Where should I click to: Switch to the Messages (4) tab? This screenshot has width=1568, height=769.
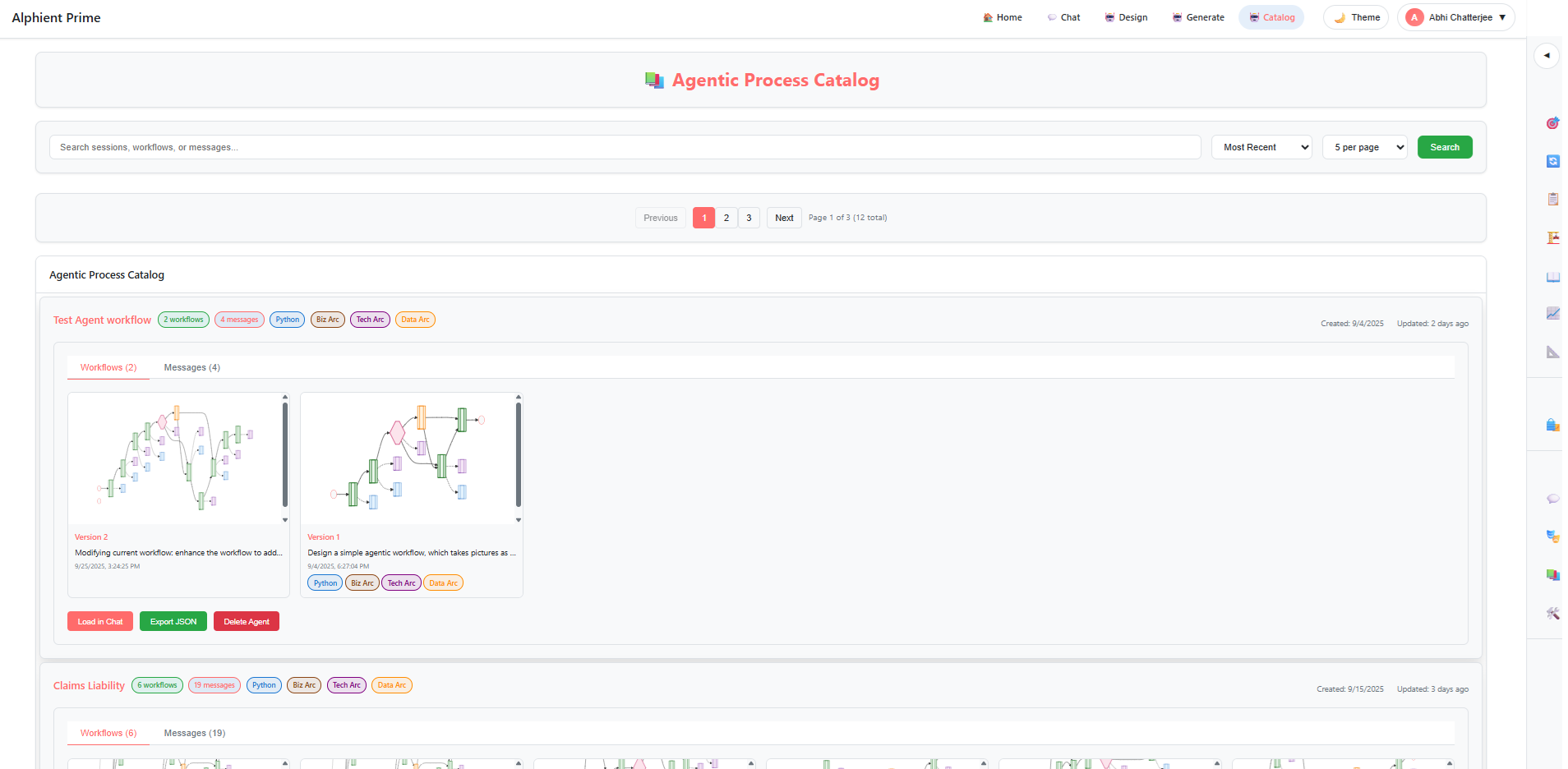191,367
